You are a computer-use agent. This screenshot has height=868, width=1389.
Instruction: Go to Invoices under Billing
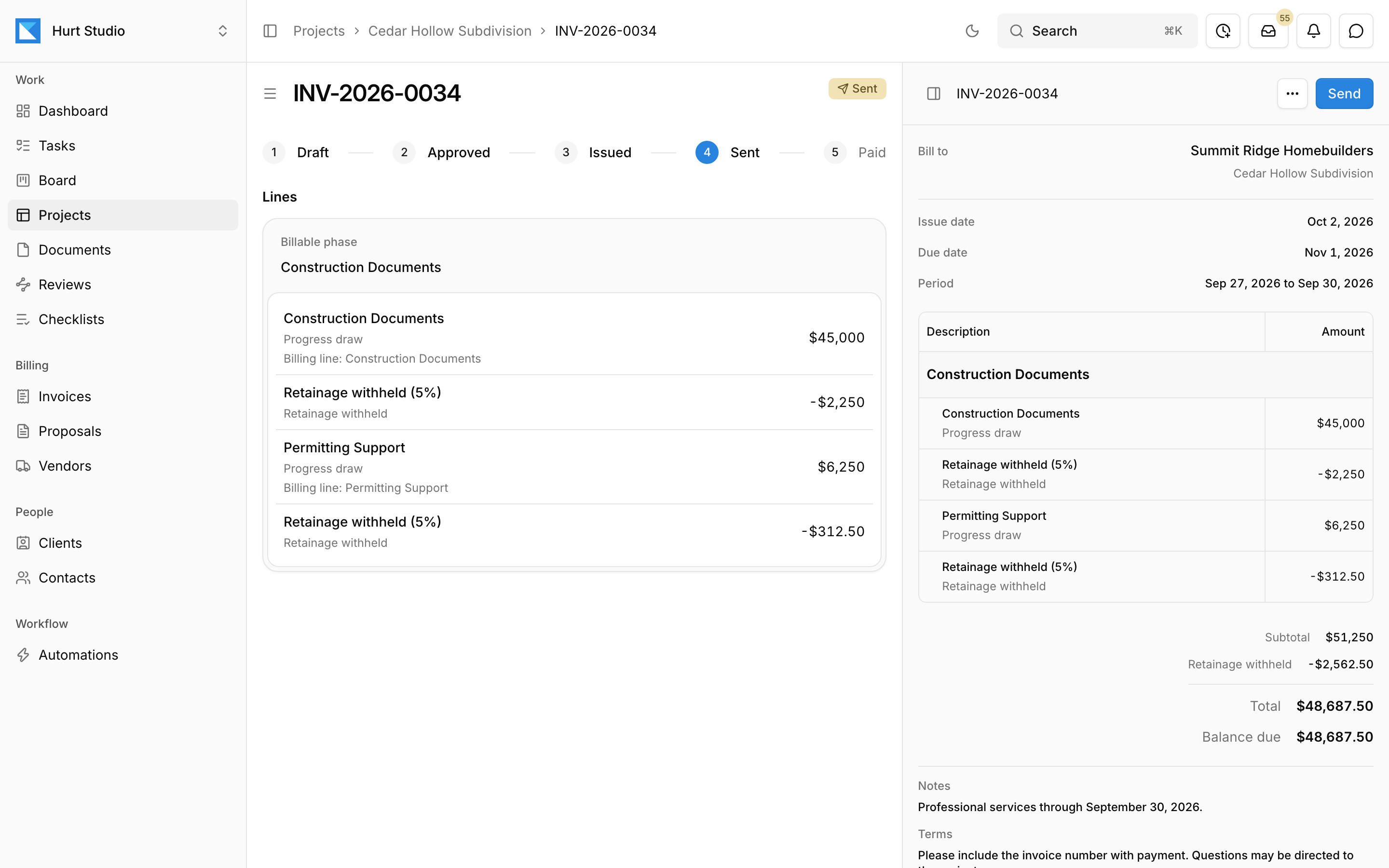pos(122,396)
